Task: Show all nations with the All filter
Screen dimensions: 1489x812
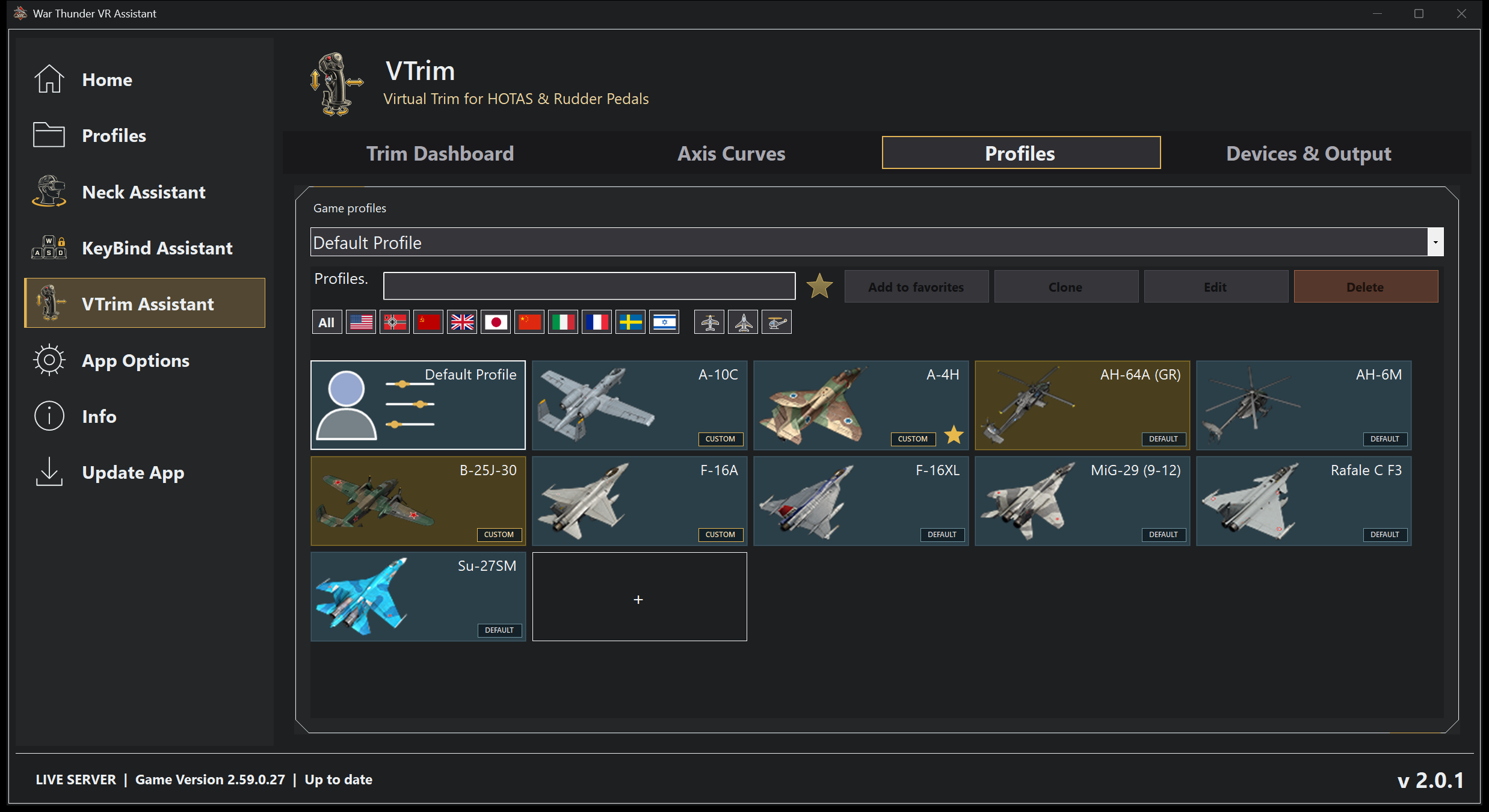Action: pos(327,322)
